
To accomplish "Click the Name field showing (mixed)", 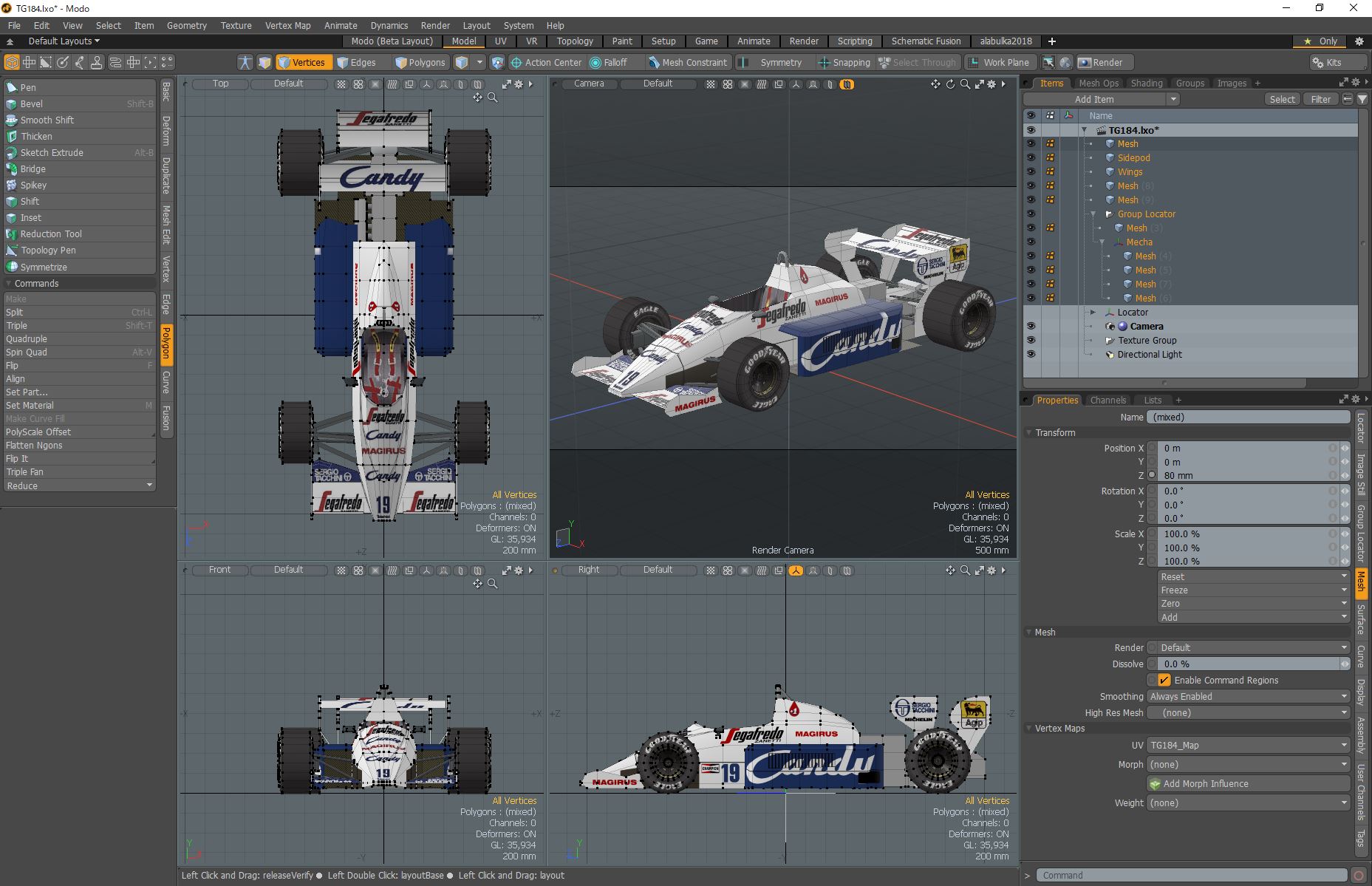I will pos(1248,417).
